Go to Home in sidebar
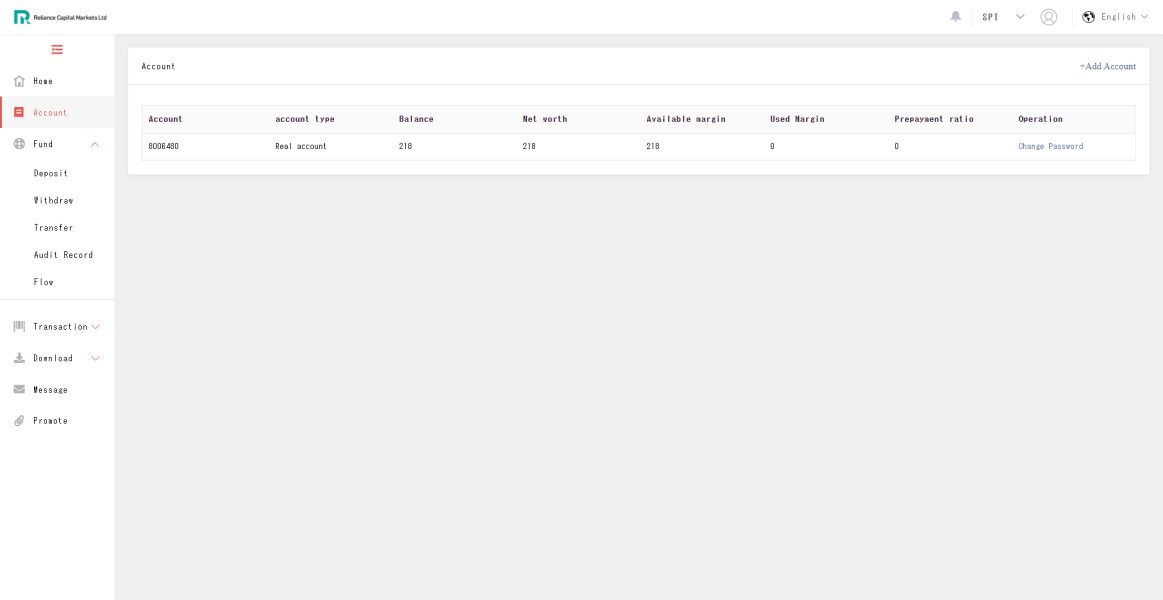The height and width of the screenshot is (600, 1163). [x=43, y=82]
